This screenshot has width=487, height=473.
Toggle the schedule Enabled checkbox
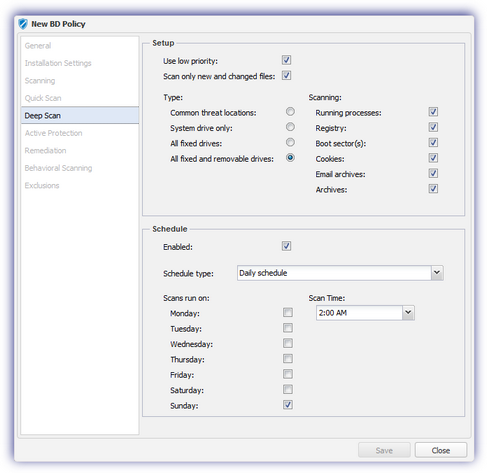click(x=286, y=246)
